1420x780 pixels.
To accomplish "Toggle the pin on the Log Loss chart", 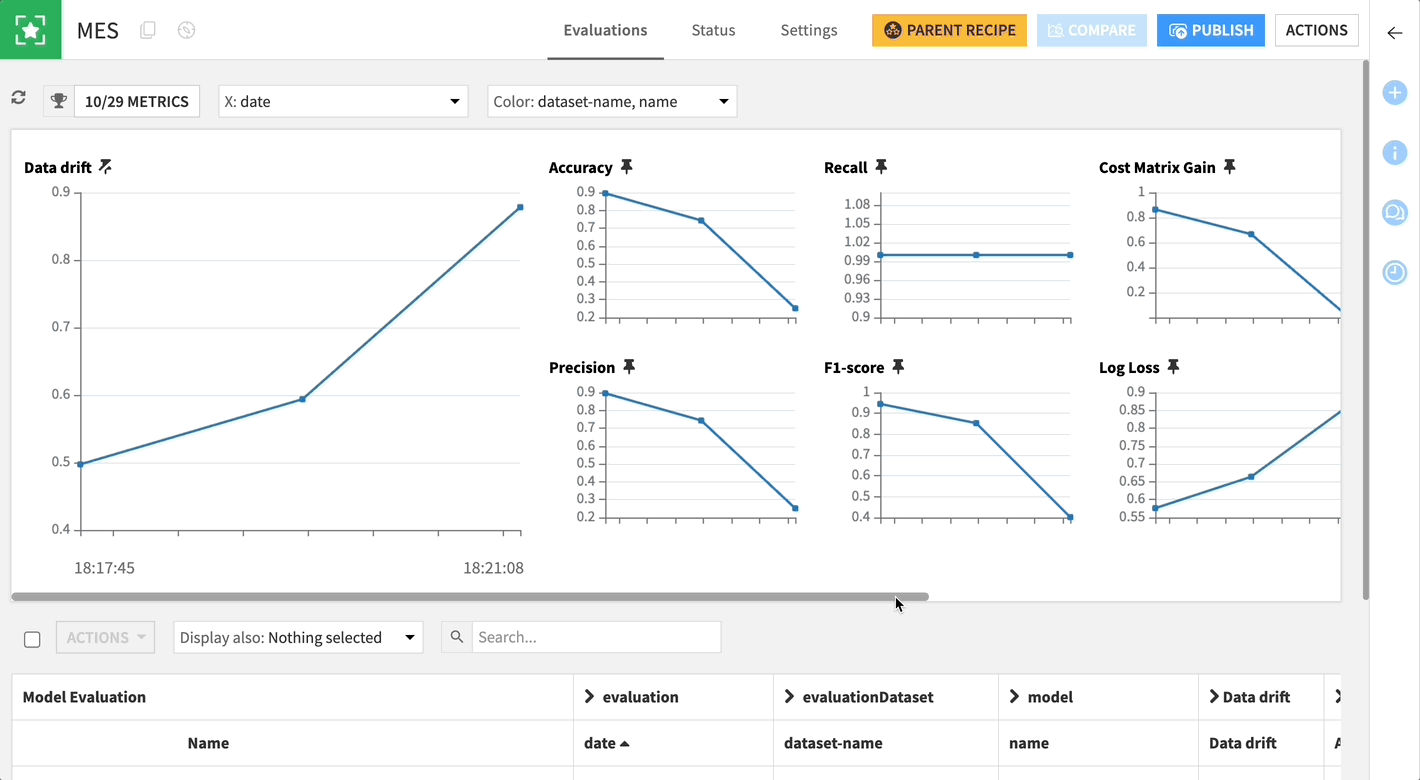I will click(x=1174, y=367).
